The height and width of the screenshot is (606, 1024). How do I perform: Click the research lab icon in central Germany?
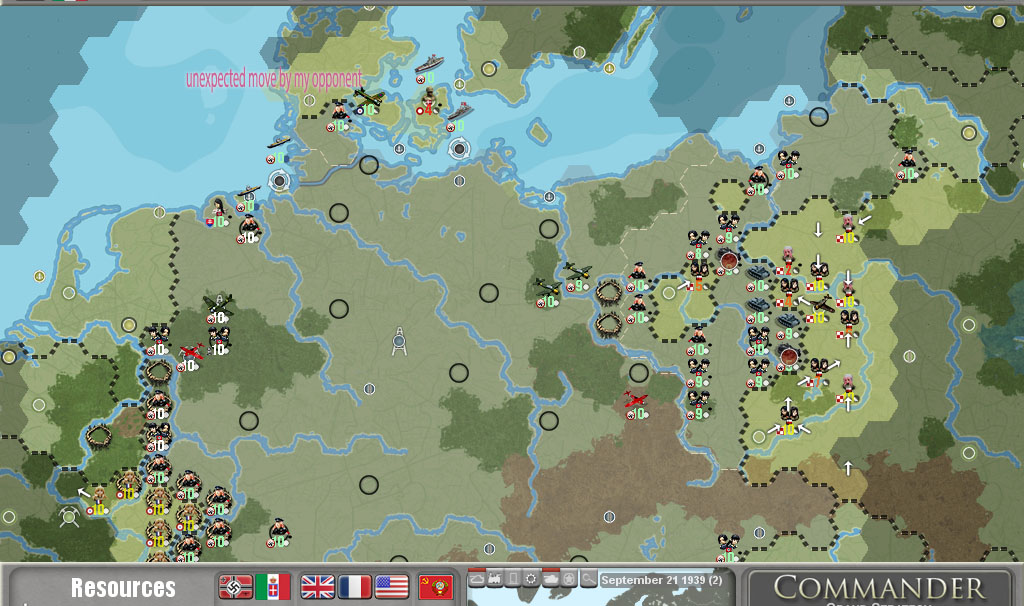coord(400,341)
